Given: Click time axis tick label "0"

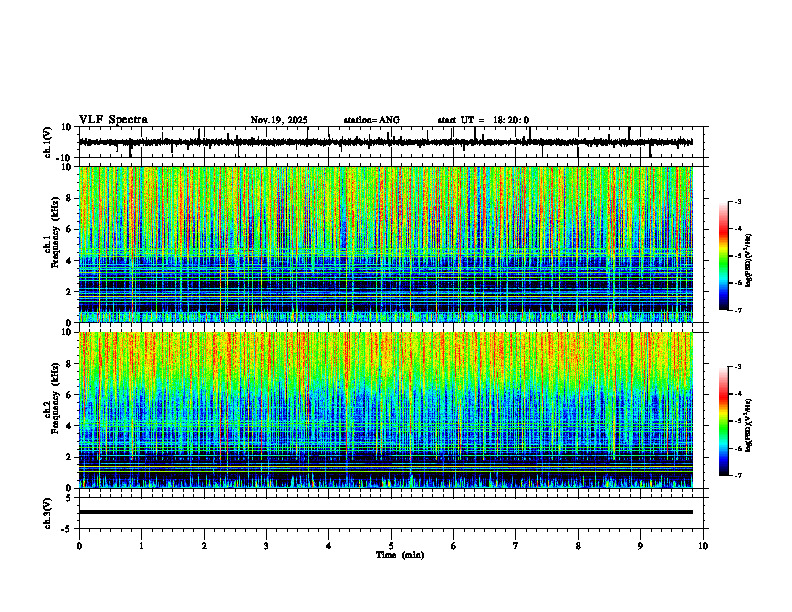Looking at the screenshot, I should pos(79,546).
